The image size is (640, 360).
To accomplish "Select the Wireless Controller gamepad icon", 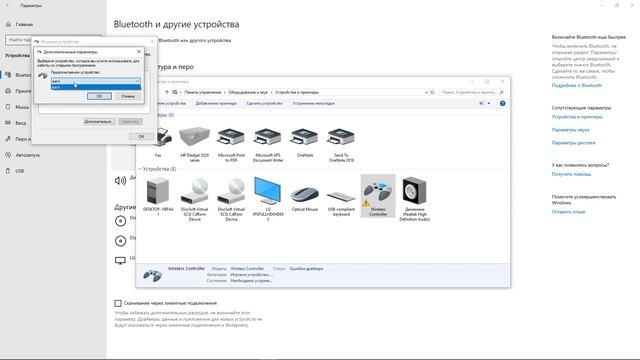I will point(378,192).
